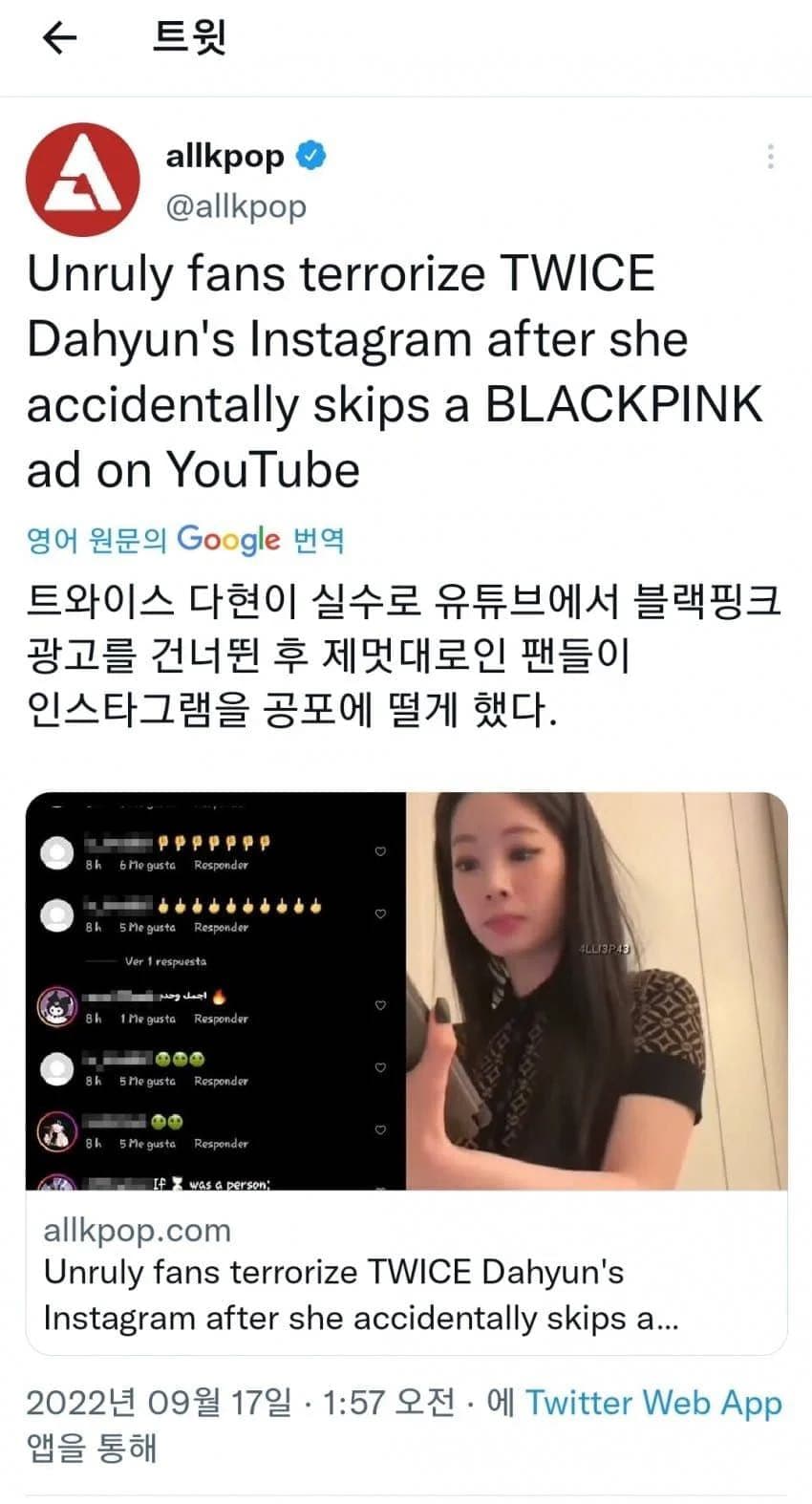Tap the back arrow icon
Screen dimensions: 812x1504
[x=60, y=38]
